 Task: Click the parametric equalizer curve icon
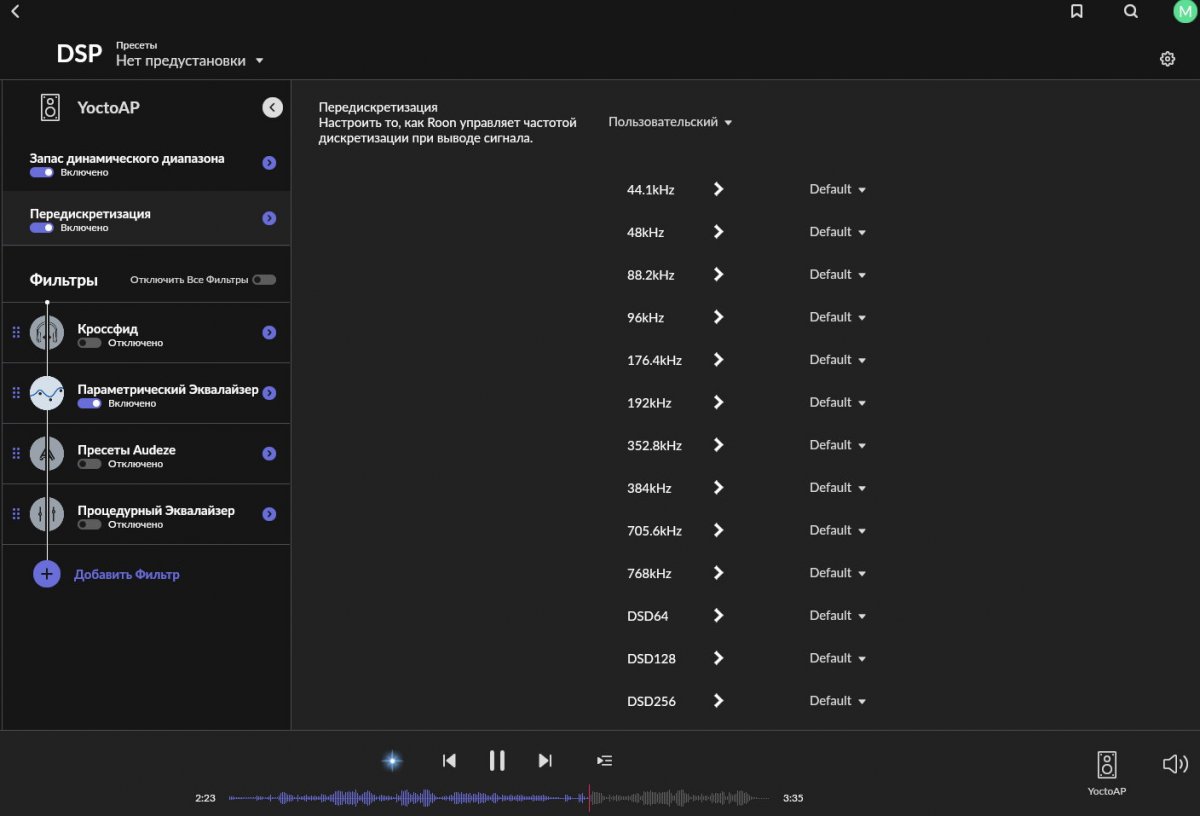(47, 393)
